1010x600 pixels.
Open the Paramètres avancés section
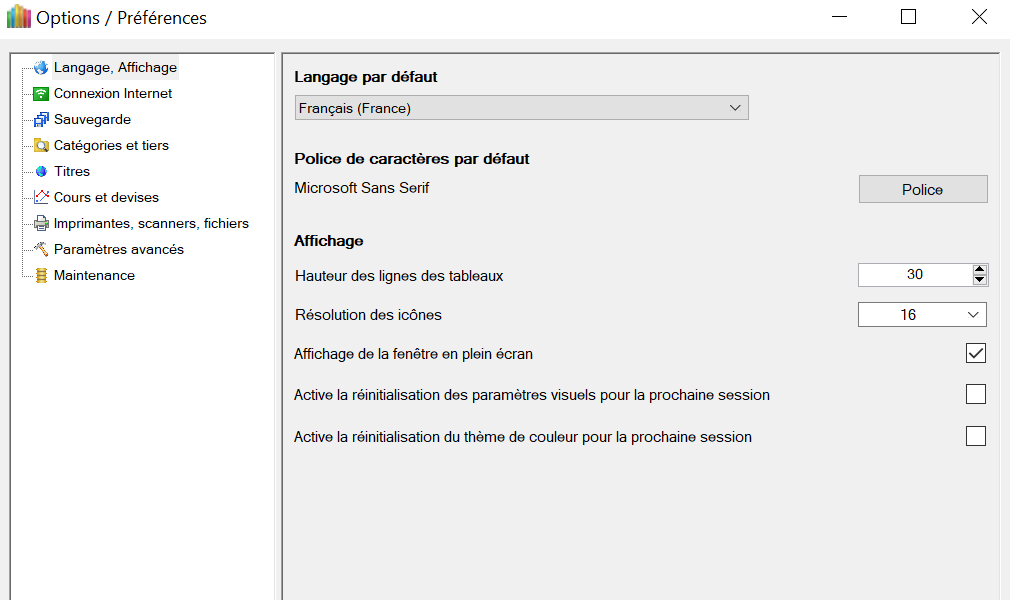118,250
